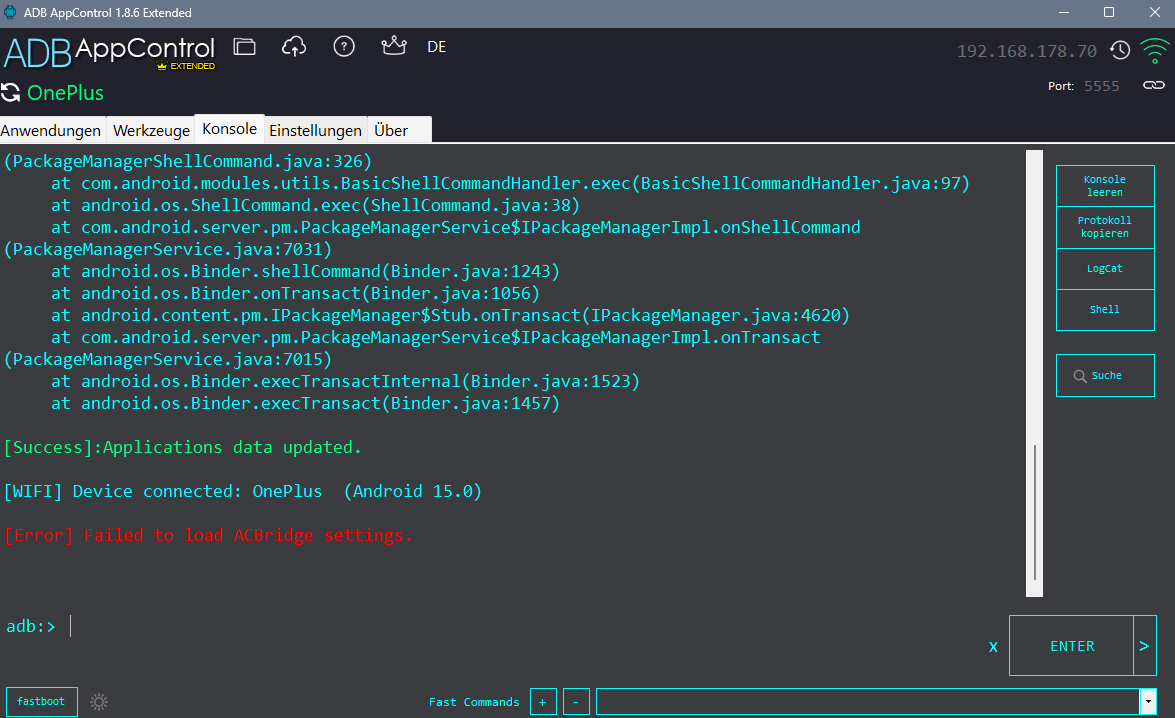Click the link chain icon next to port
The height and width of the screenshot is (718, 1175).
click(1153, 85)
